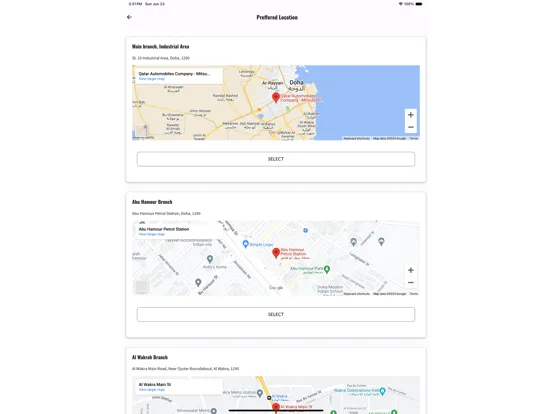Click the Wi-Fi icon in status bar
The height and width of the screenshot is (414, 552).
[x=400, y=4]
